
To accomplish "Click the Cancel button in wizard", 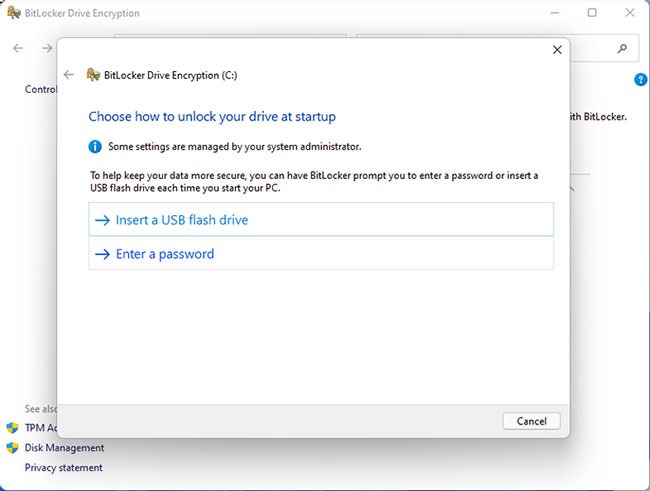I will point(531,421).
